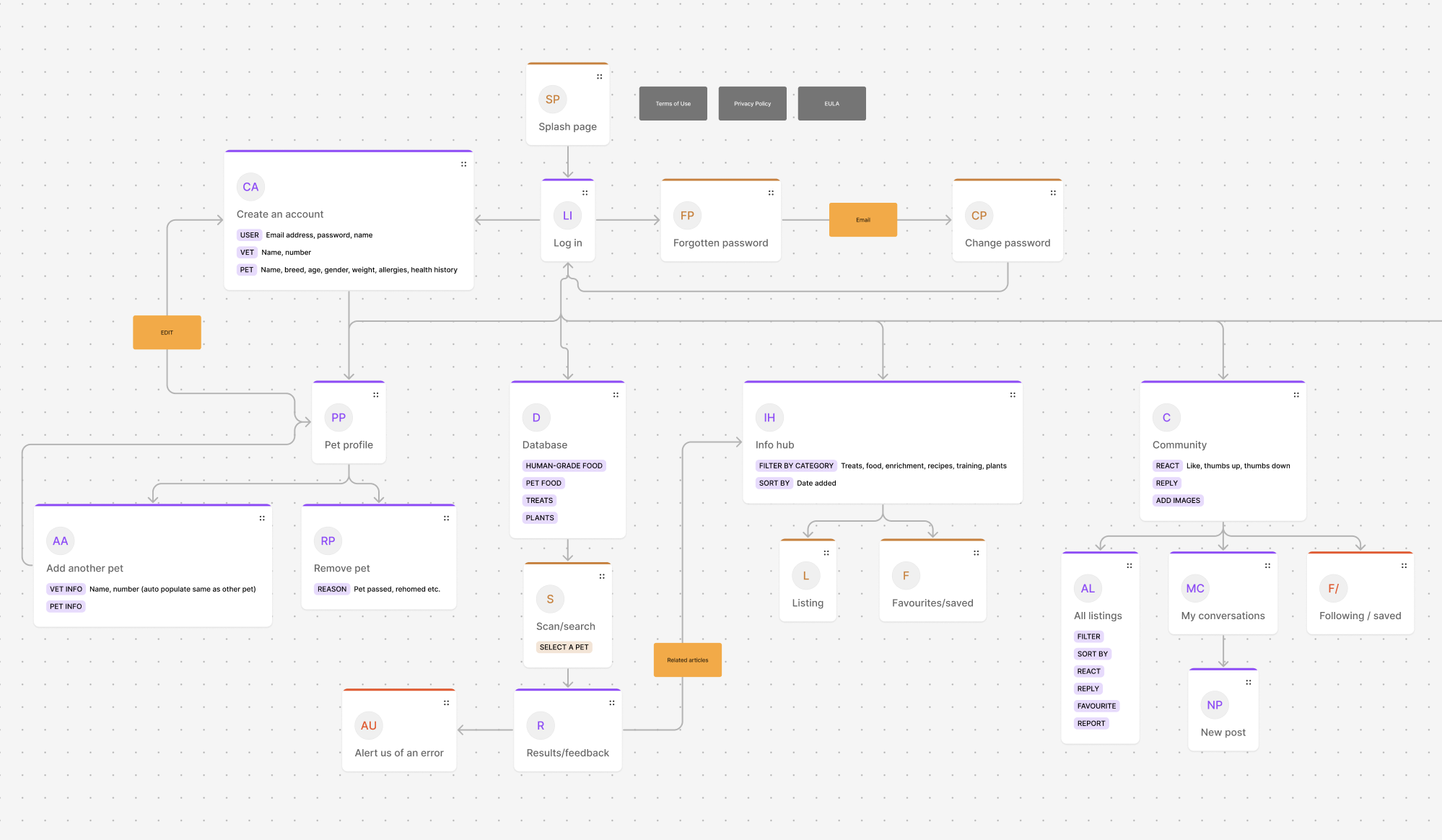Open the Privacy Policy item
1442x840 pixels.
(752, 103)
